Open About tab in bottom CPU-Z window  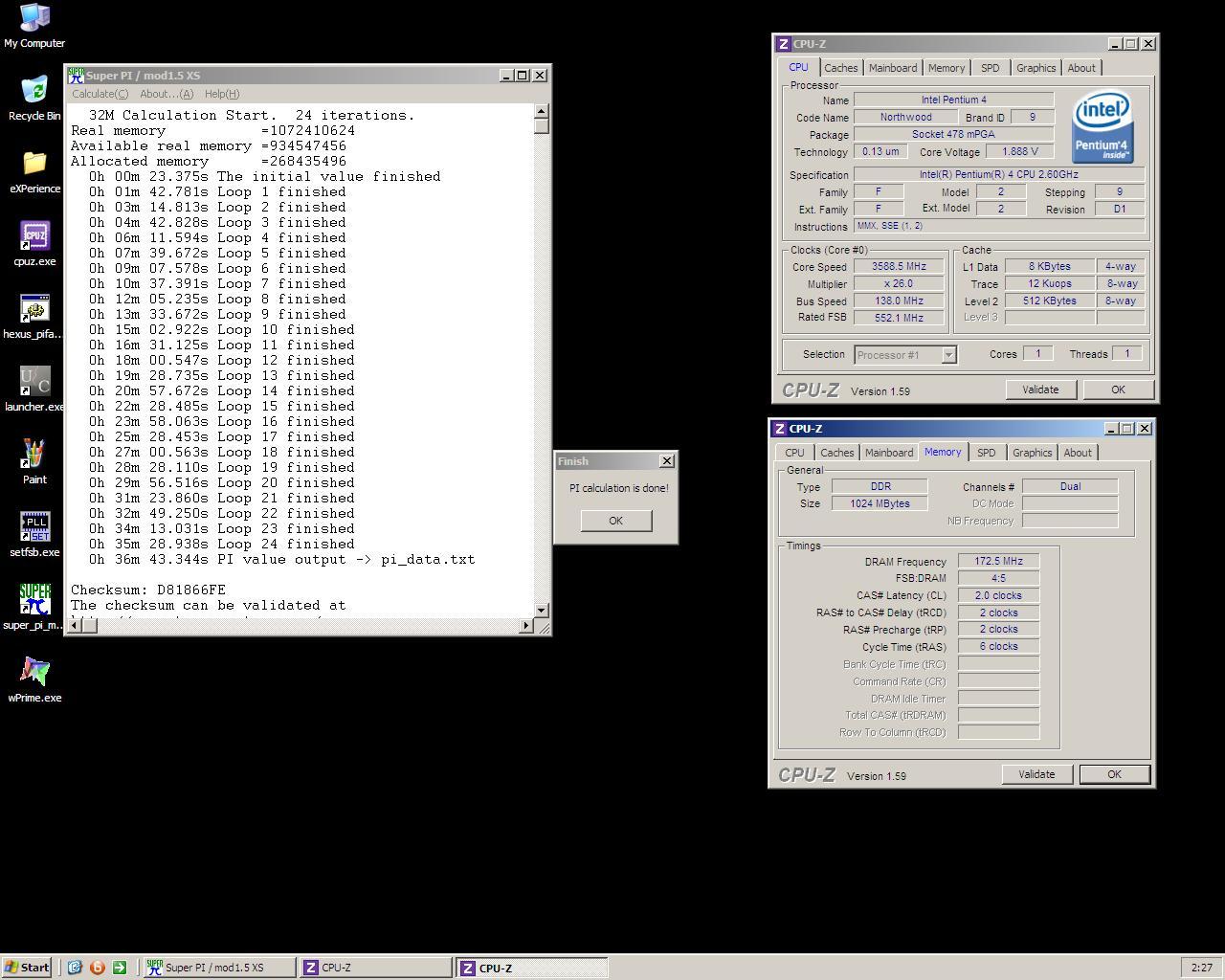pyautogui.click(x=1078, y=453)
